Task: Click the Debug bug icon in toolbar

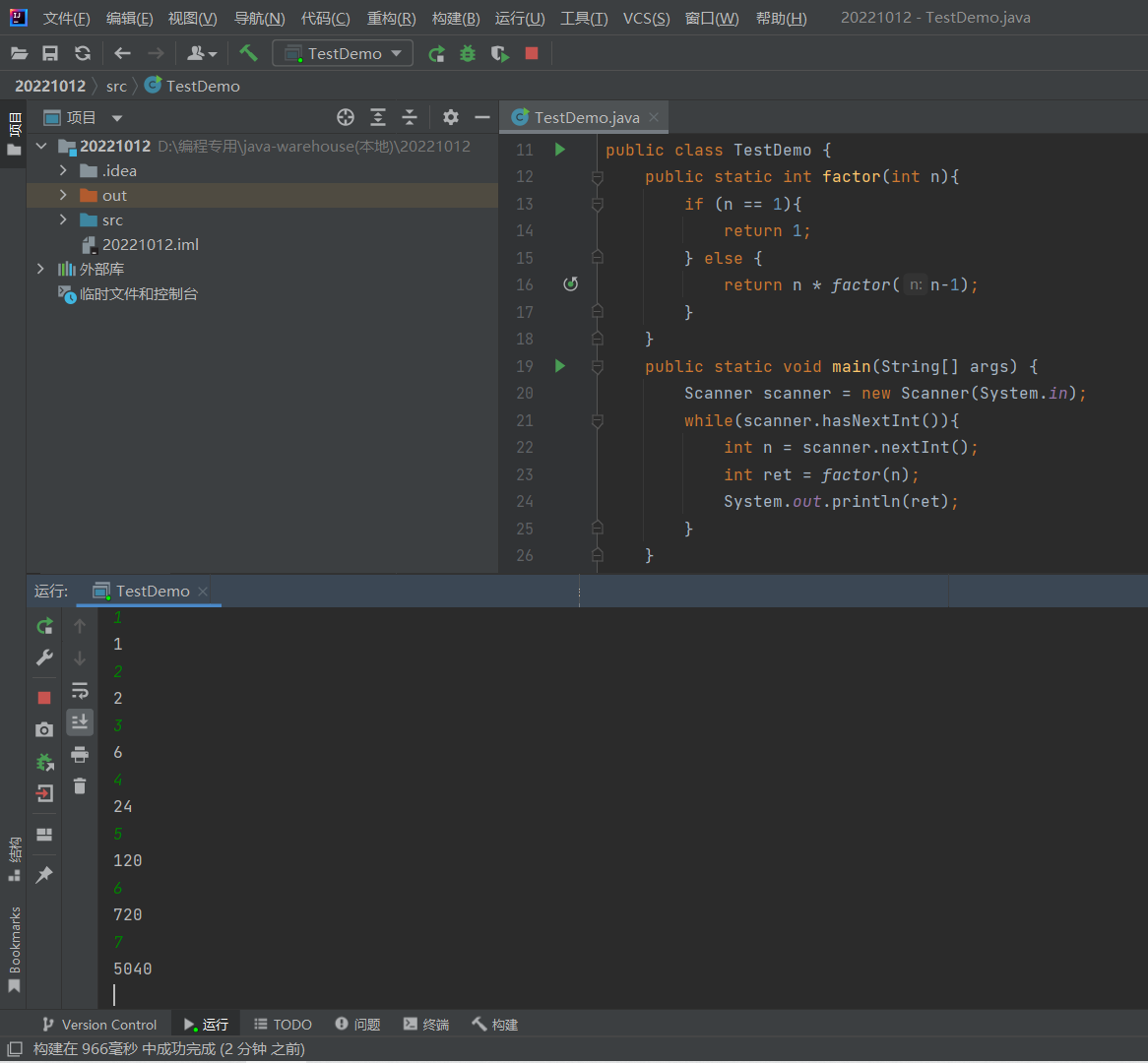Action: pyautogui.click(x=468, y=53)
